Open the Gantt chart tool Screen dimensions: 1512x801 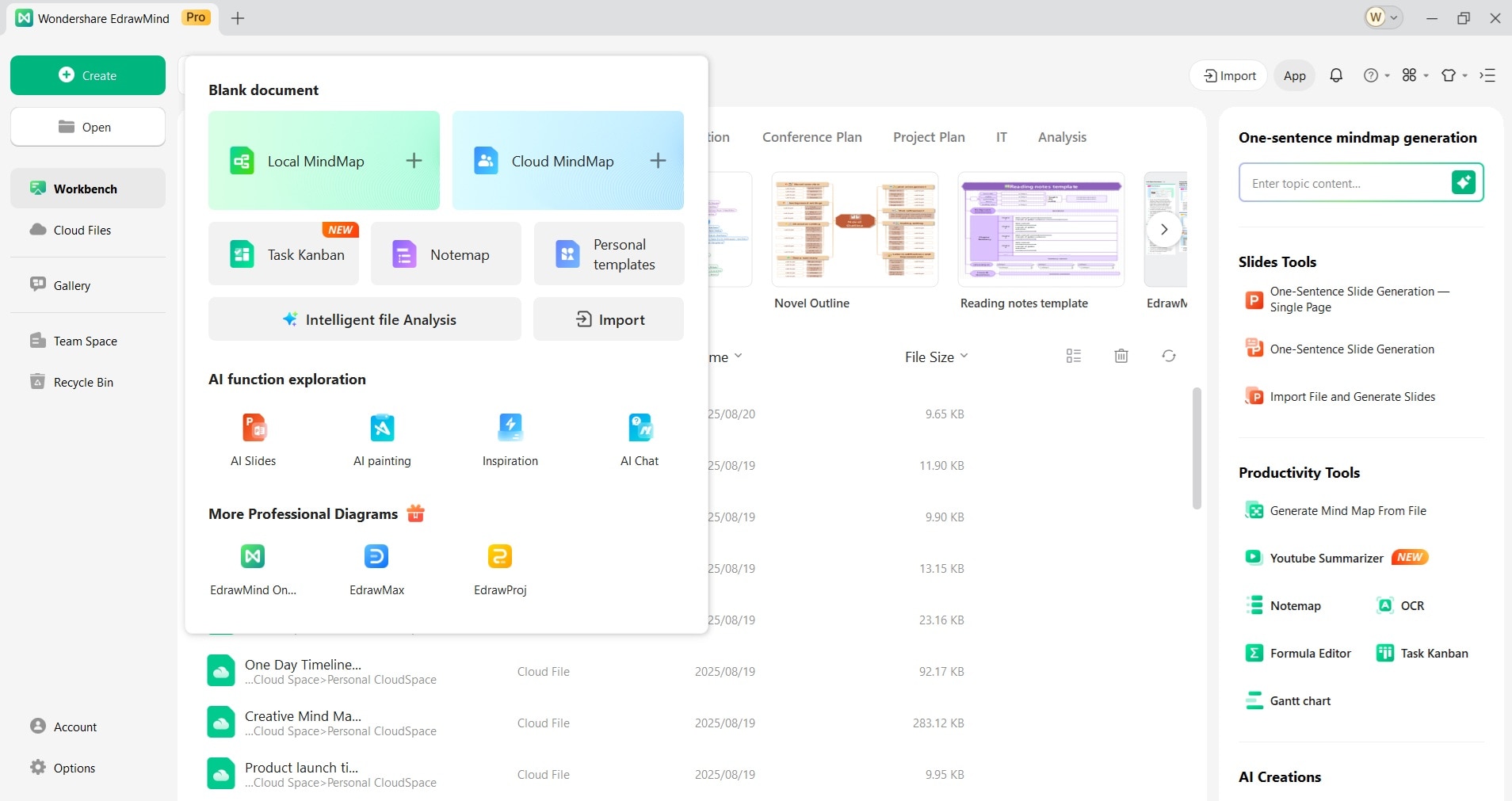click(1288, 700)
